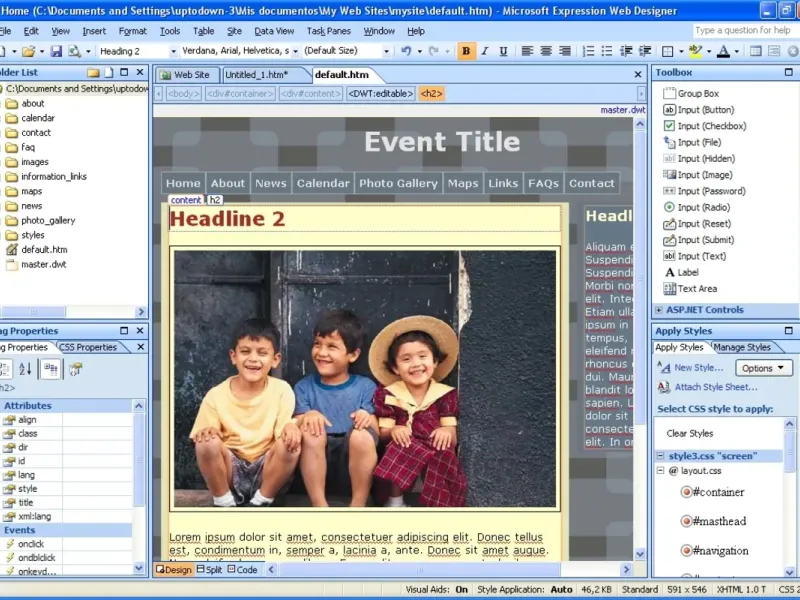Screen dimensions: 800x600
Task: Switch to Code view
Action: [241, 570]
